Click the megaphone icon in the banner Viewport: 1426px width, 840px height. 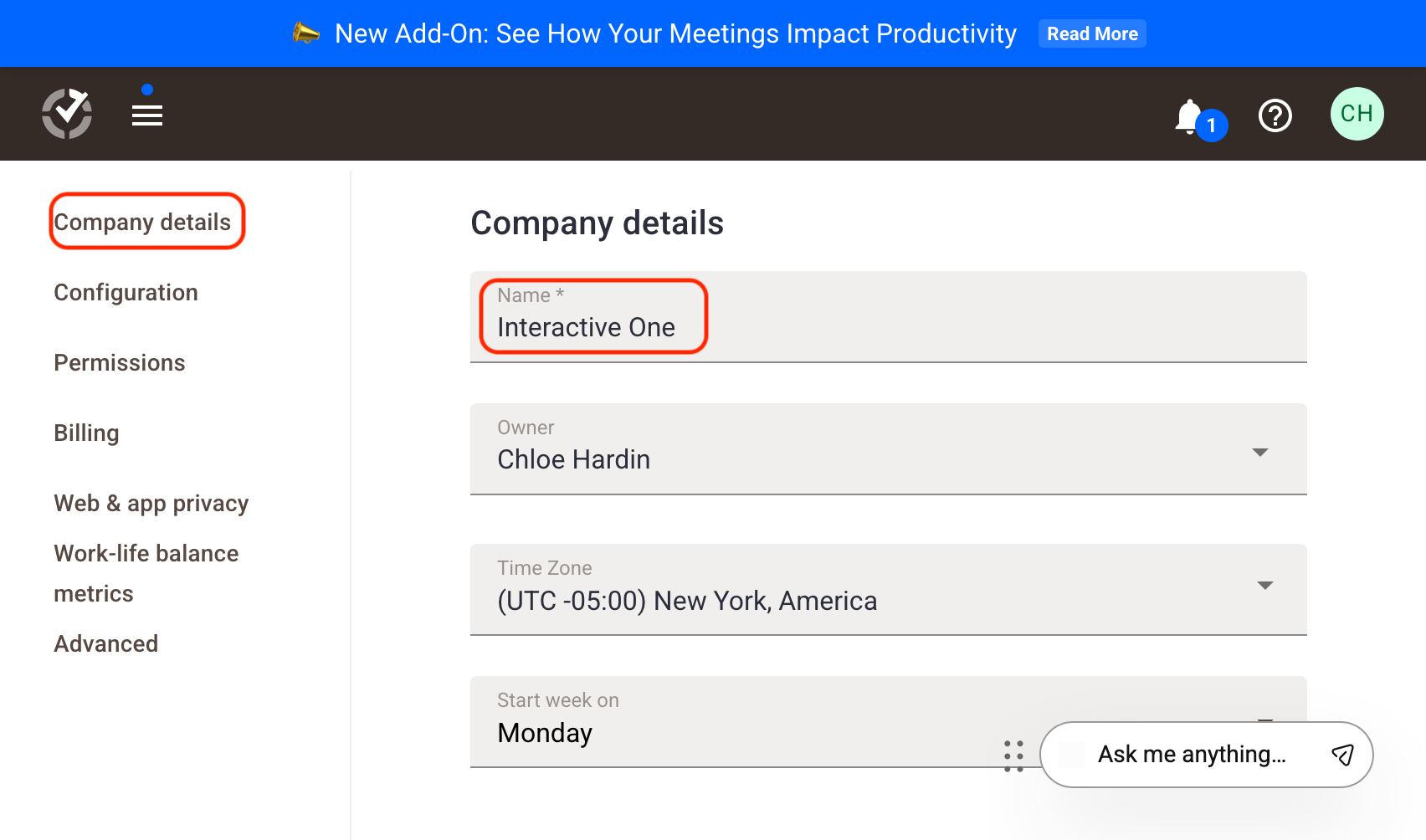(x=307, y=33)
